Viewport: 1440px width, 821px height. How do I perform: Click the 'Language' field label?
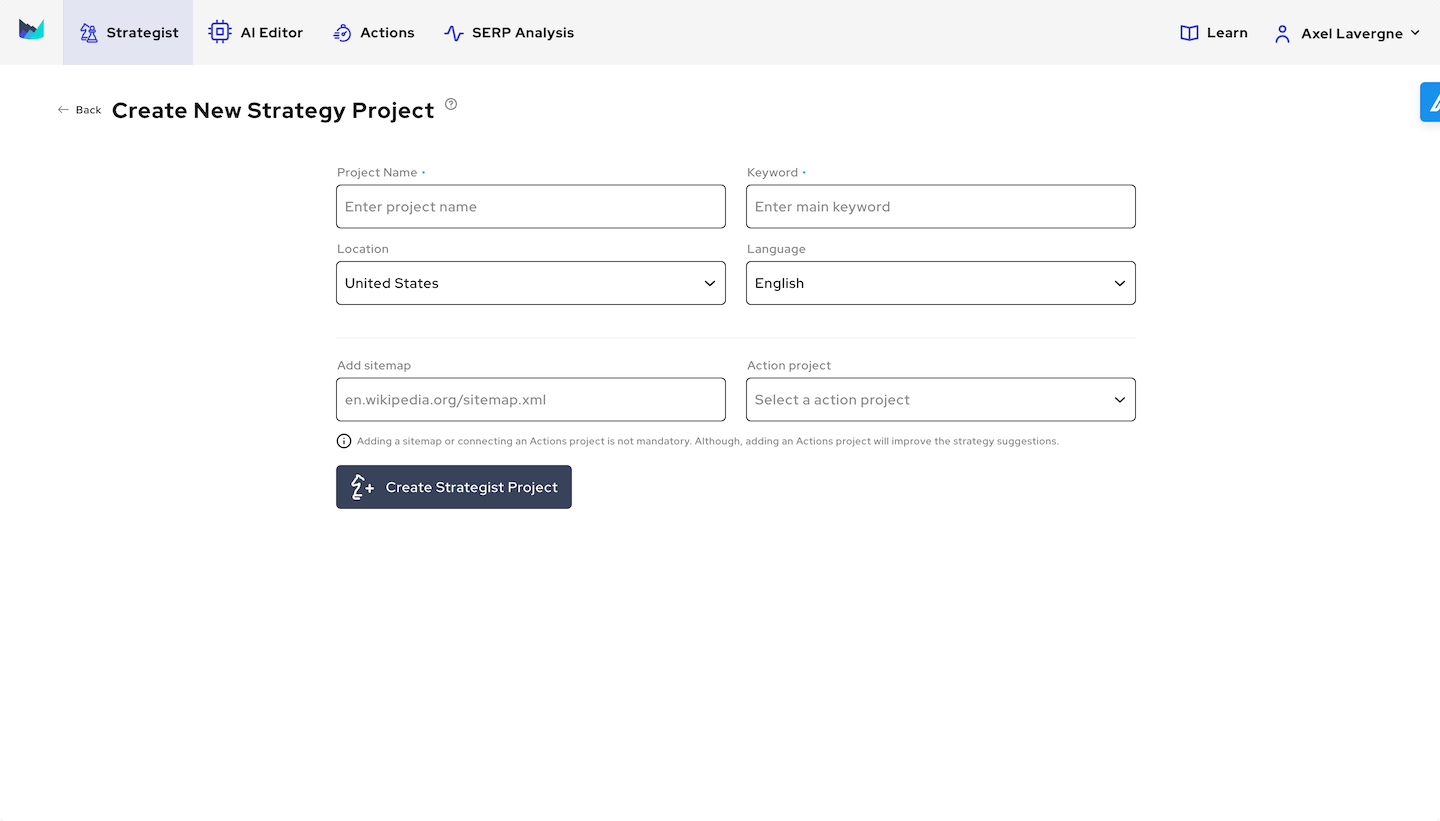pyautogui.click(x=776, y=248)
